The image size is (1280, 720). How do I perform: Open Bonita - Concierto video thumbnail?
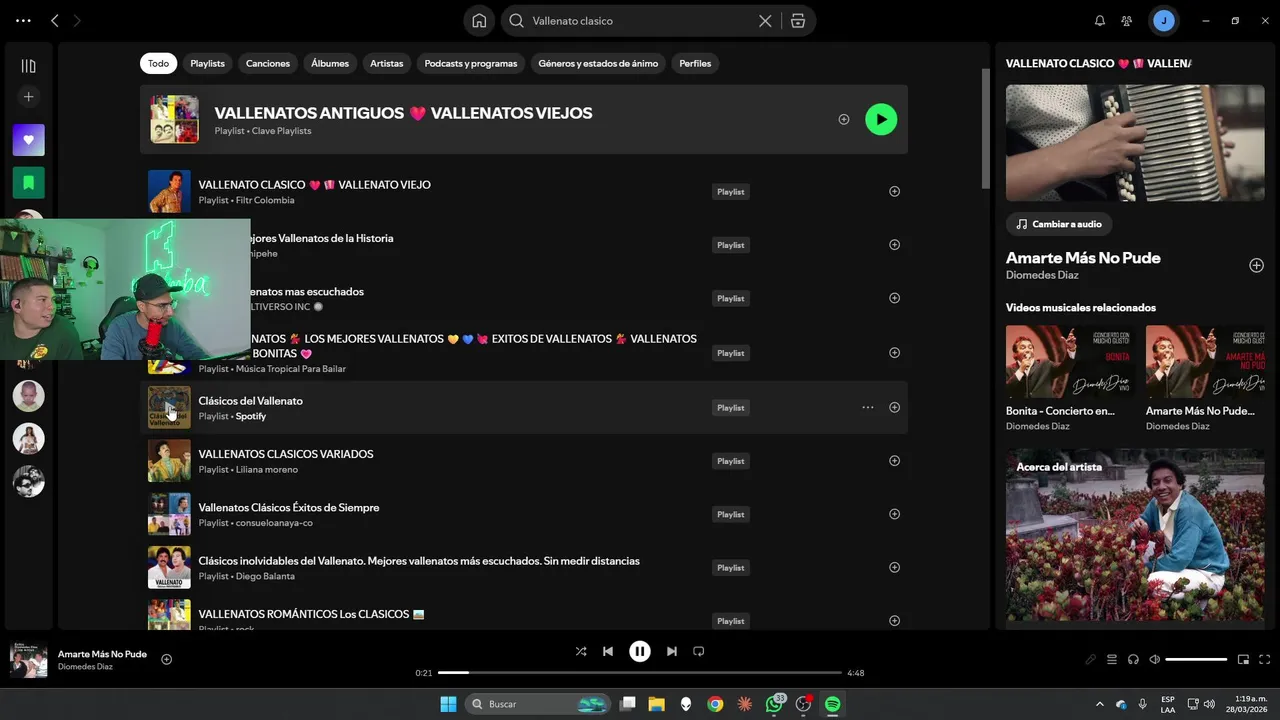[1070, 361]
